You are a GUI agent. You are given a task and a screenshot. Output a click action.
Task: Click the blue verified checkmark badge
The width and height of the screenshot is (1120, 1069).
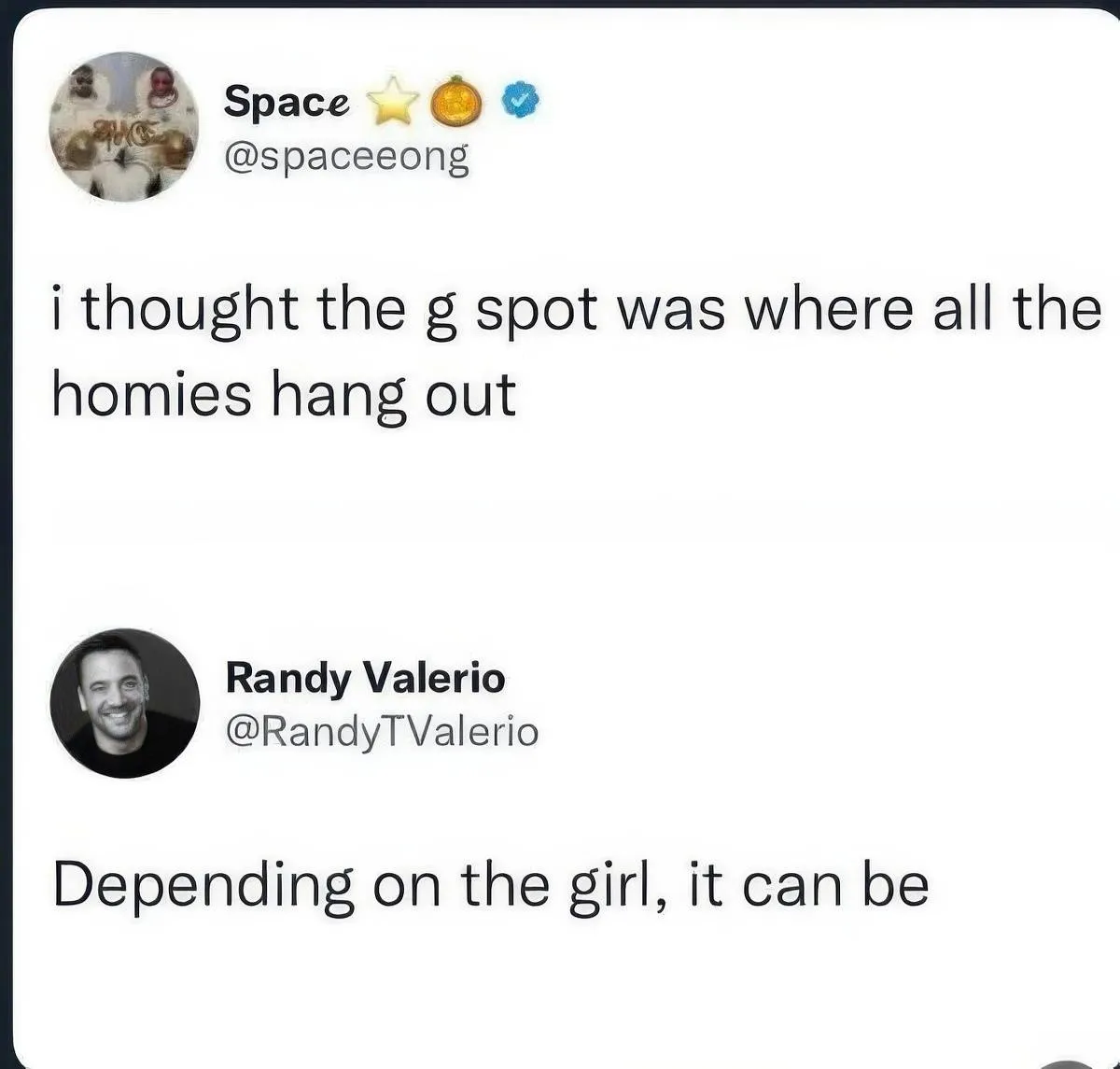[x=521, y=100]
